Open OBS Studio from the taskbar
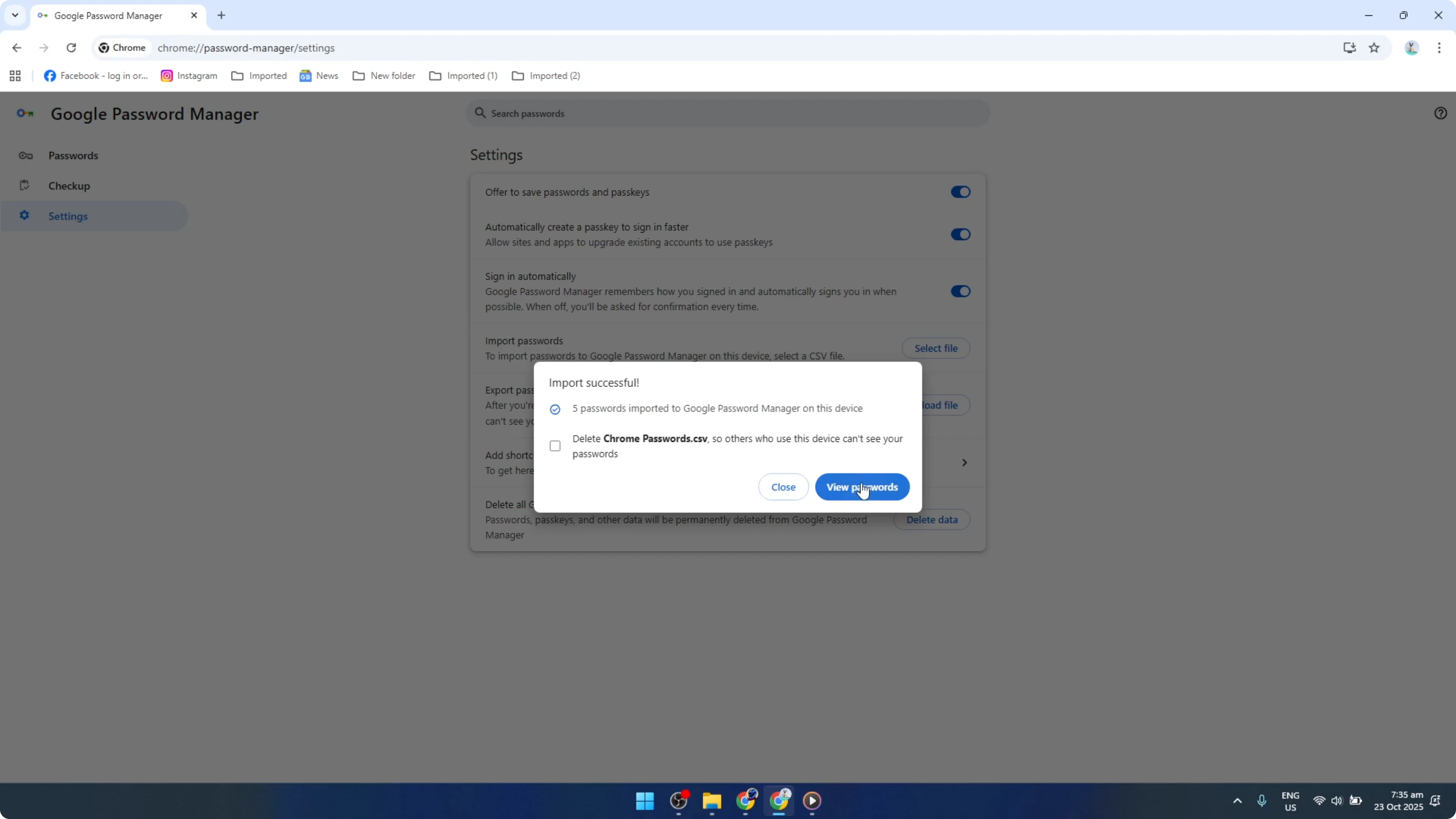Viewport: 1456px width, 819px height. click(678, 800)
